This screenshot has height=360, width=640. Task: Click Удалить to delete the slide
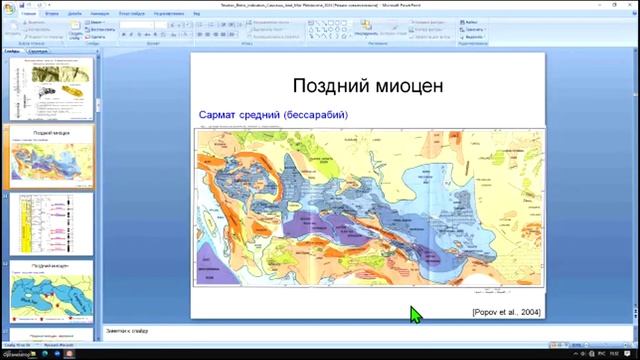tap(96, 37)
